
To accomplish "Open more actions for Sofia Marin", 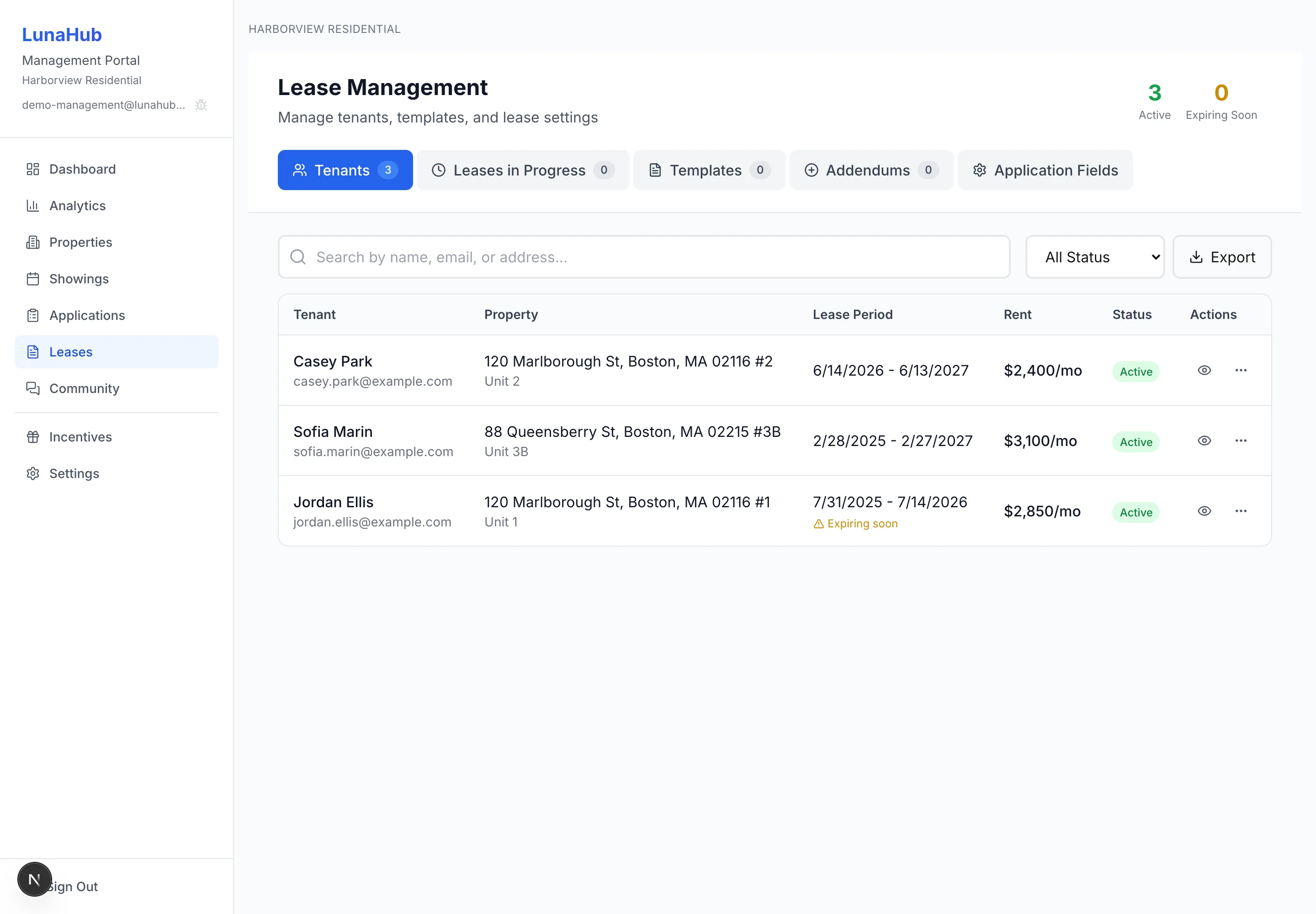I will point(1241,441).
